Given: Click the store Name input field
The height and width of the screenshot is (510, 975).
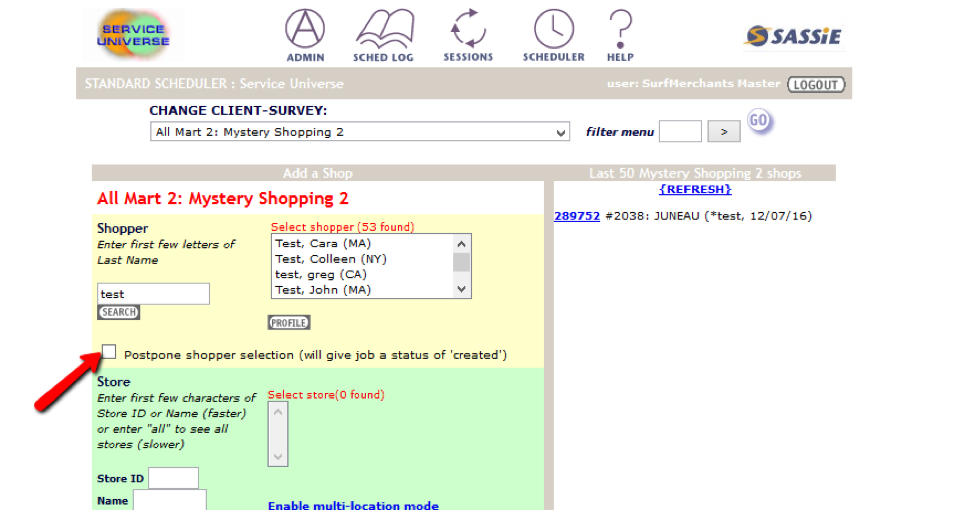Looking at the screenshot, I should (170, 501).
